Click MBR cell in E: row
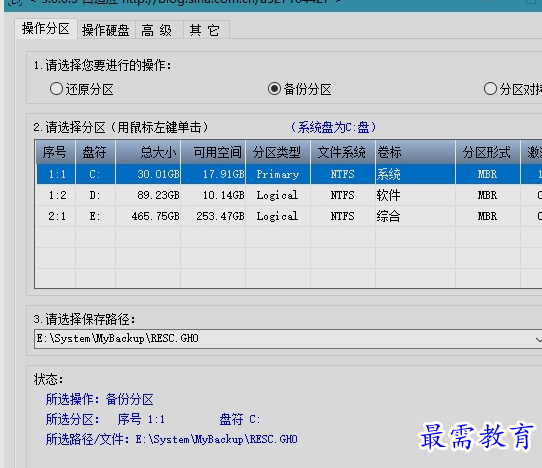The height and width of the screenshot is (468, 542). [487, 216]
